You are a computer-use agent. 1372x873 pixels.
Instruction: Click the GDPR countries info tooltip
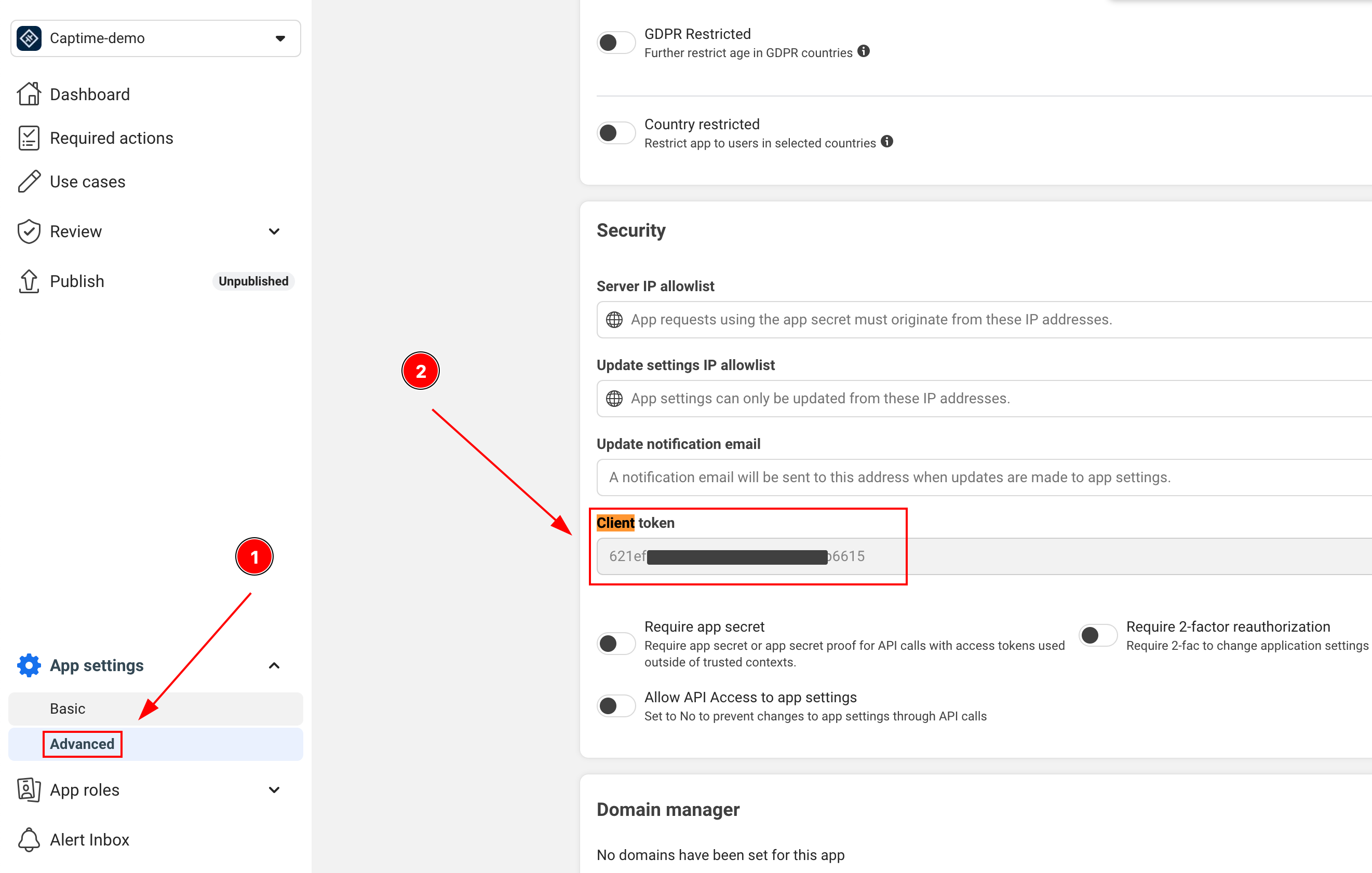coord(863,51)
